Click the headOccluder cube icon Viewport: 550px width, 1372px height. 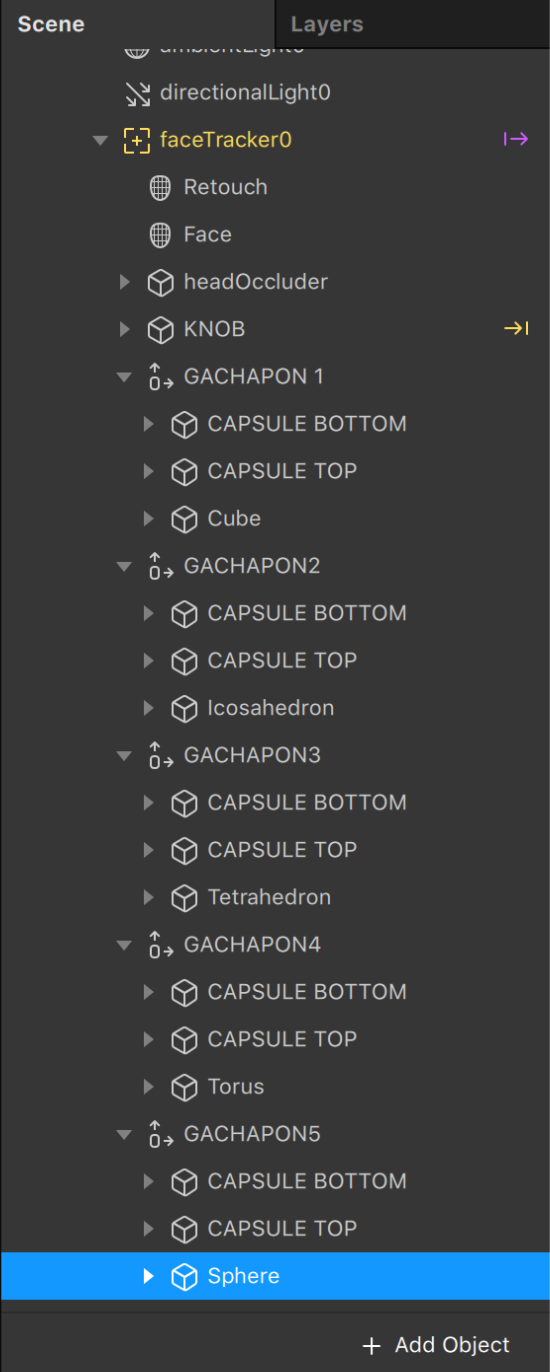tap(160, 283)
